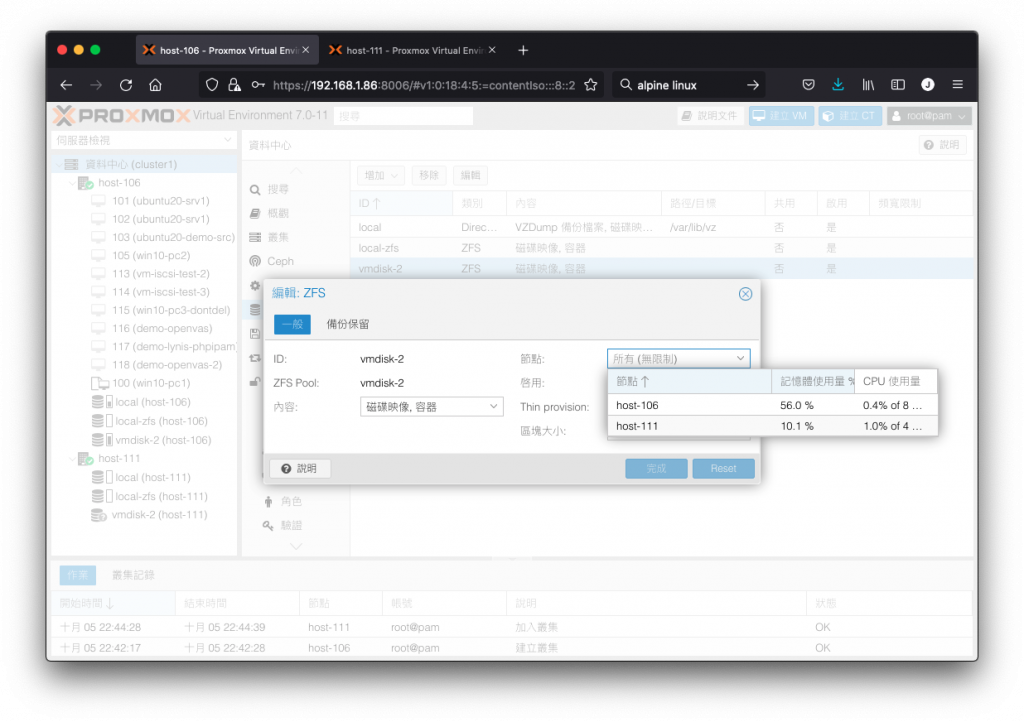Toggle the sidebar view icon
Viewport: 1024px width, 722px height.
coord(898,85)
